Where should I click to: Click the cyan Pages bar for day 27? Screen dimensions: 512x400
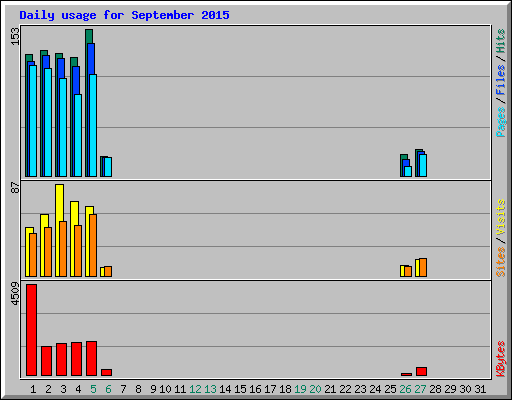423,165
